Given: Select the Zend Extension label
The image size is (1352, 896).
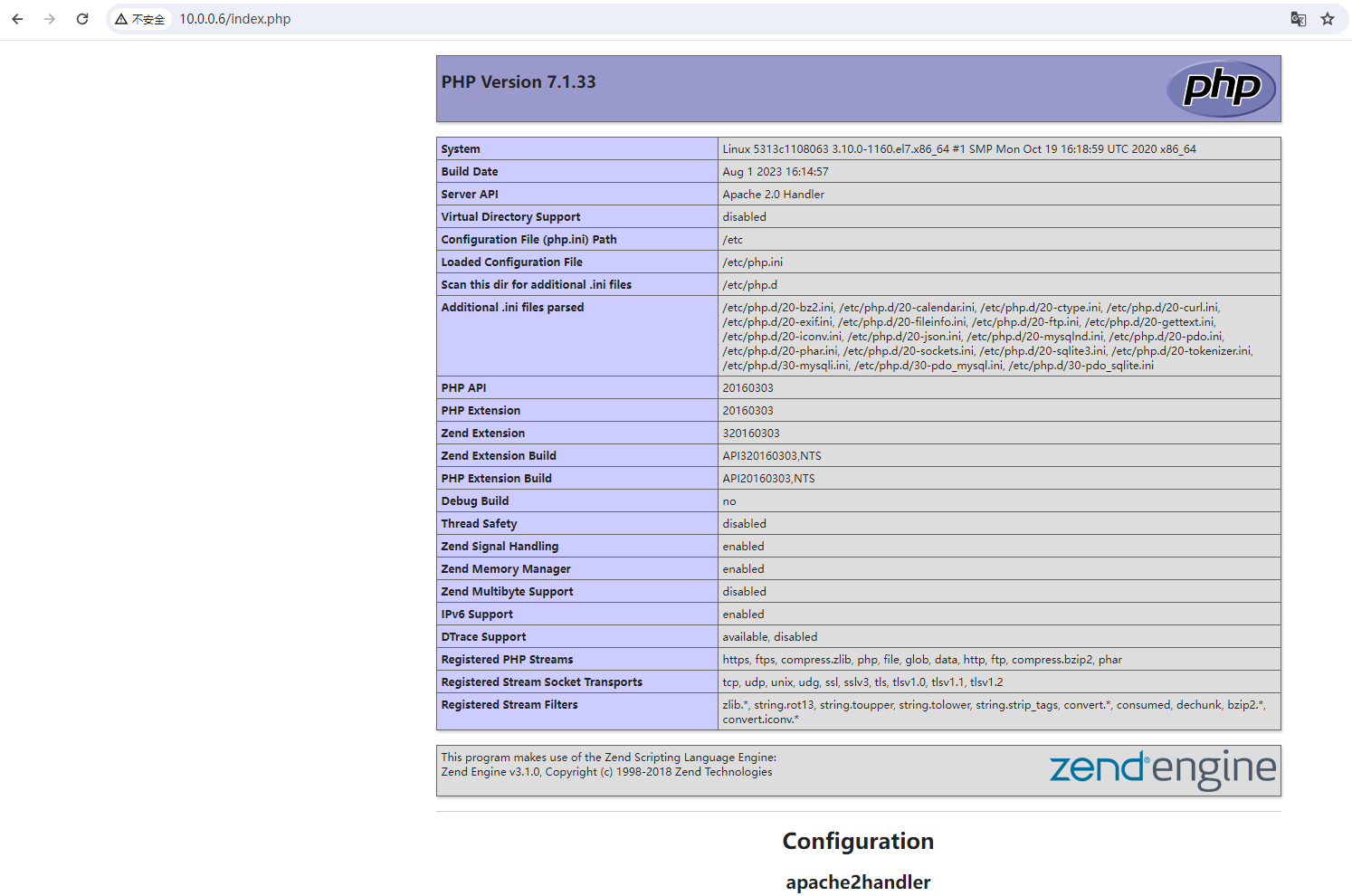Looking at the screenshot, I should tap(483, 434).
